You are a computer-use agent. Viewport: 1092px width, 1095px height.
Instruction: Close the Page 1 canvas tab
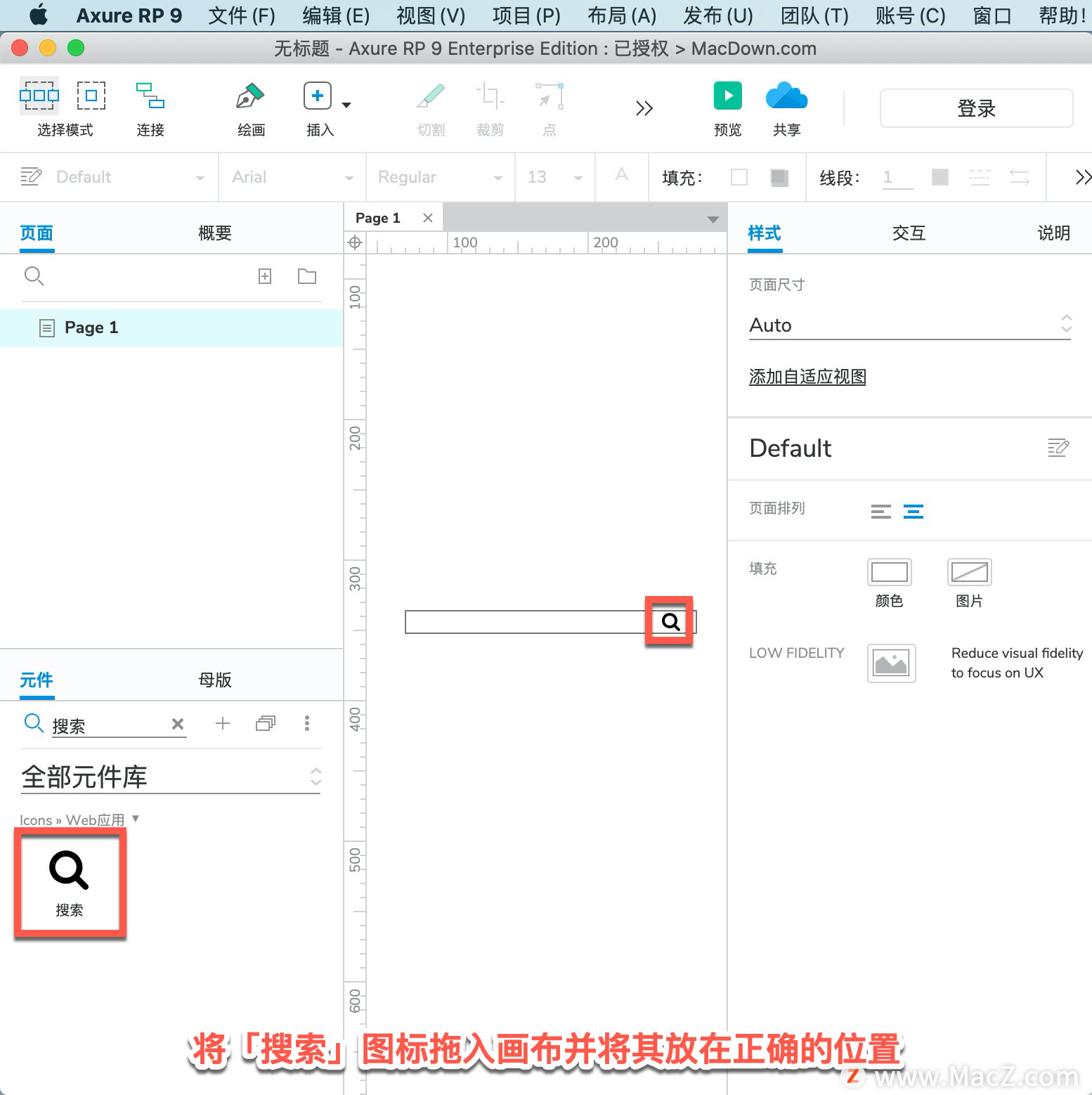427,218
